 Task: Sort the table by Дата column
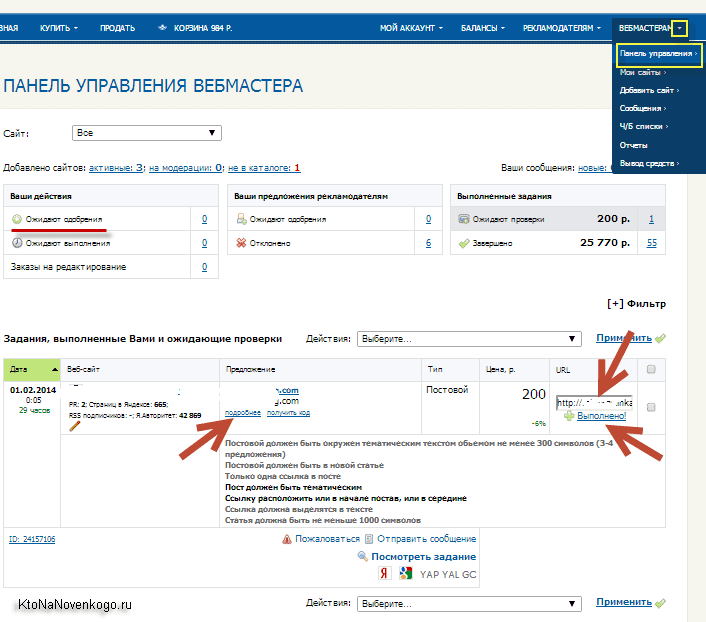click(x=32, y=369)
